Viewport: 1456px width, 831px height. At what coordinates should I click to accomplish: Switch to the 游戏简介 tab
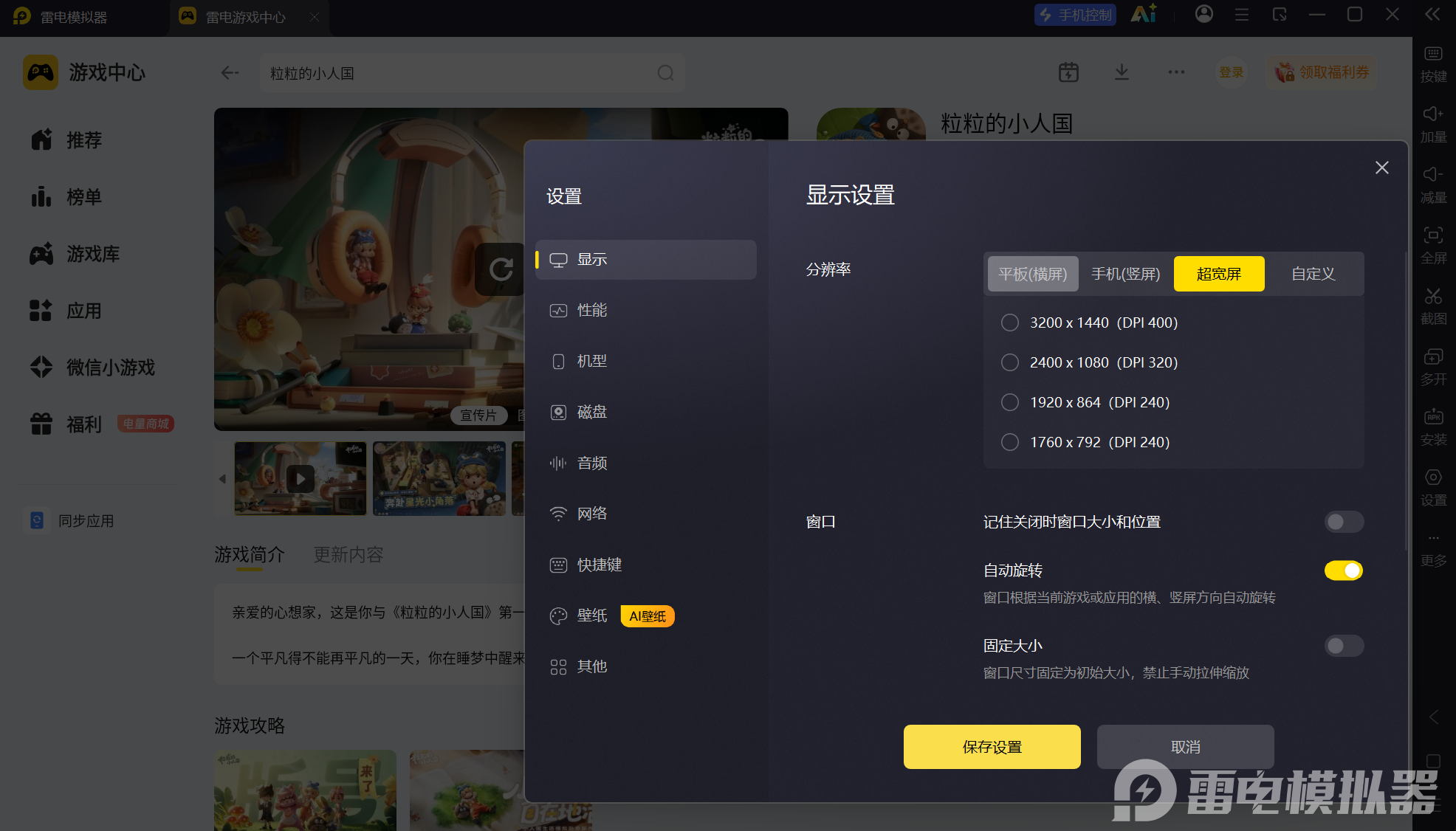click(250, 555)
